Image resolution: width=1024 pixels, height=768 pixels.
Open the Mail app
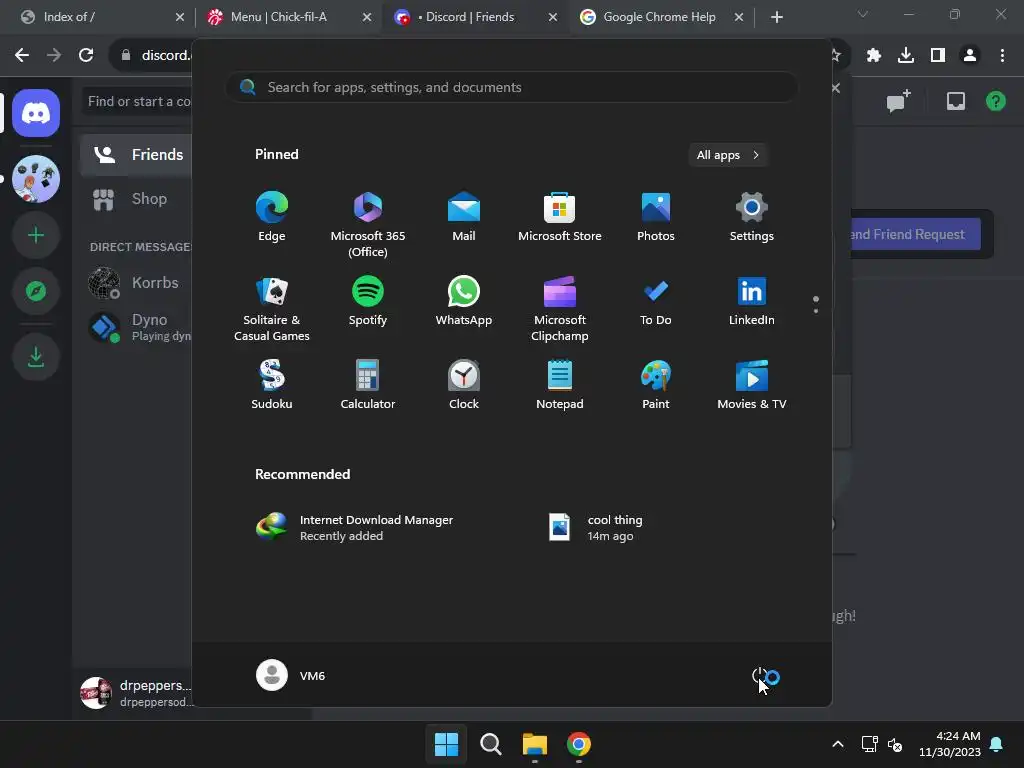pos(464,217)
